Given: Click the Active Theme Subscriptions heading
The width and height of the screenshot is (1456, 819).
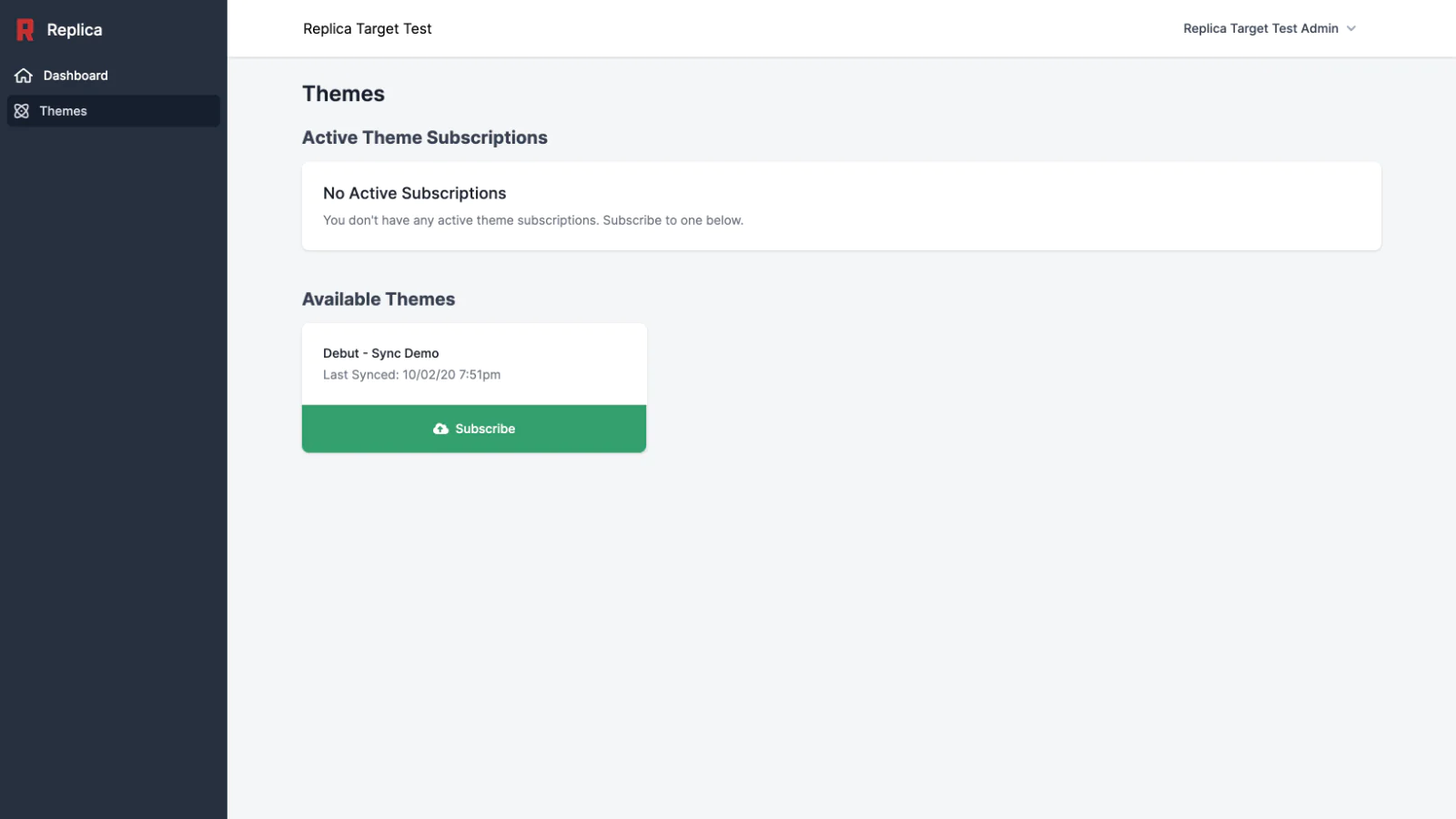Looking at the screenshot, I should click(425, 137).
